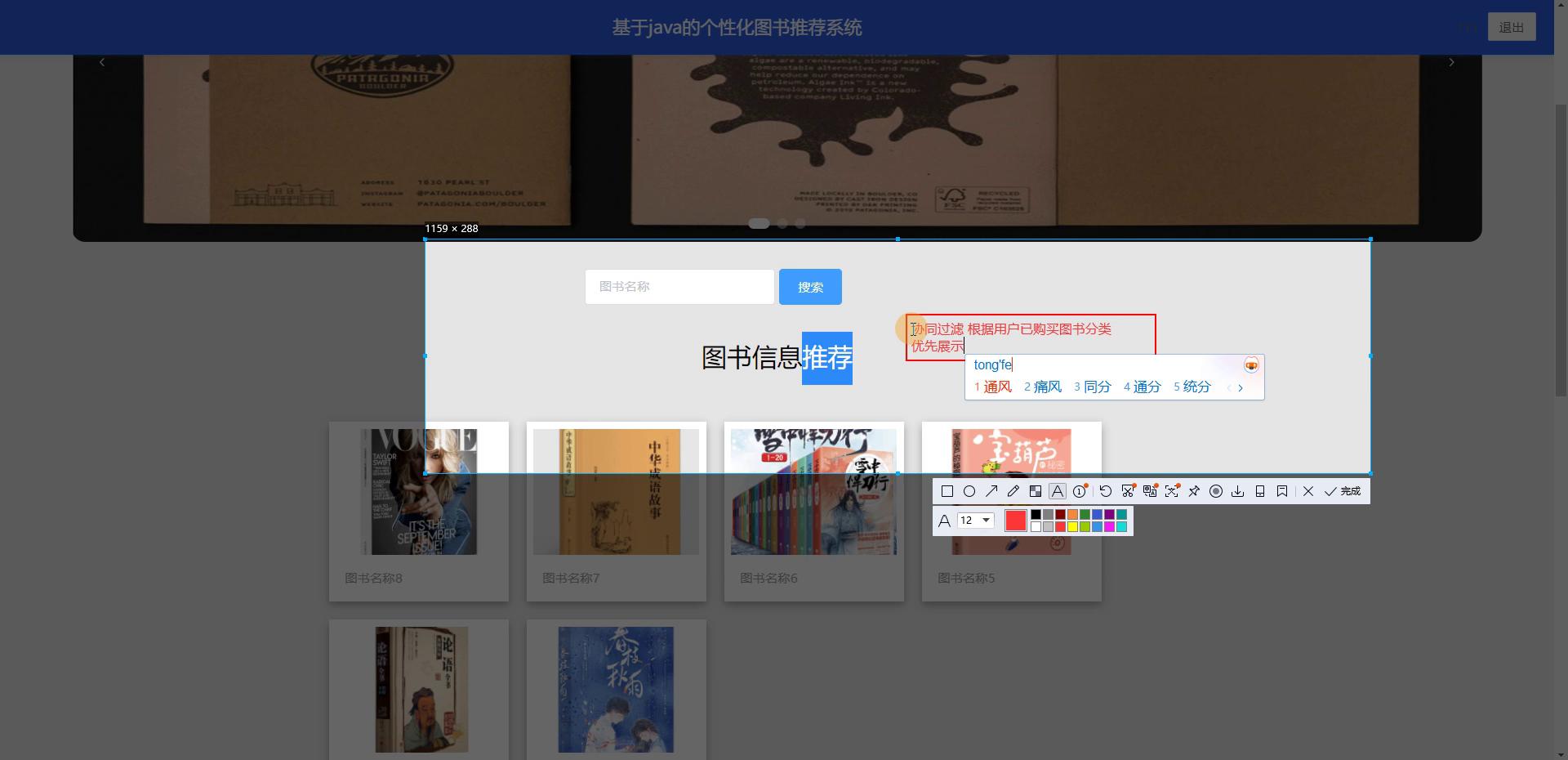Screen dimensions: 1568x760
Task: Choose the cyan color swatch
Action: pos(1121,527)
